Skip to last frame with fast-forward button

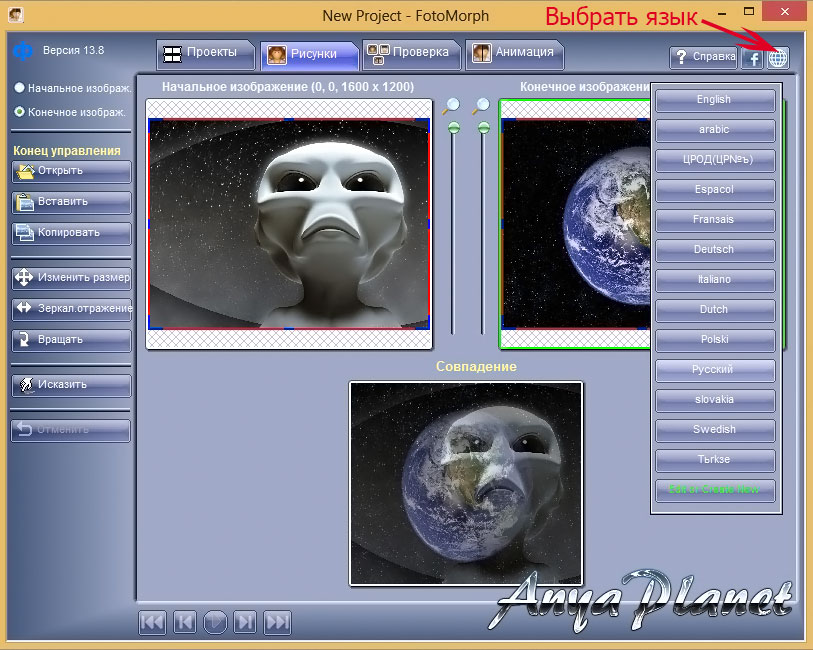277,622
